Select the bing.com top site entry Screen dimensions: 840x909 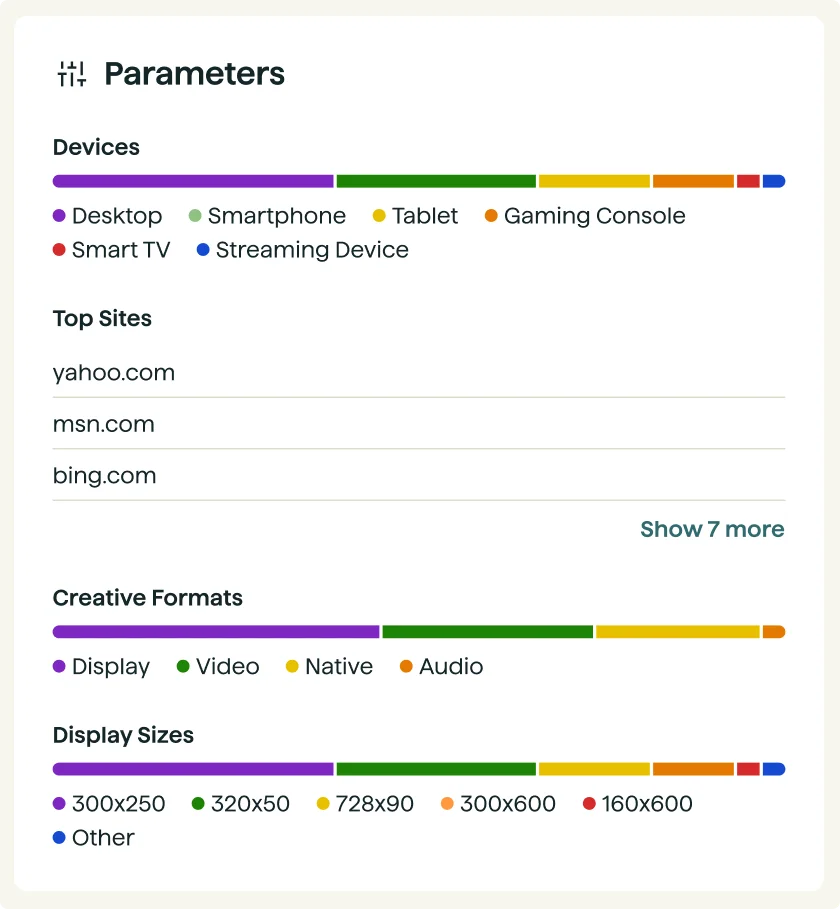[419, 475]
